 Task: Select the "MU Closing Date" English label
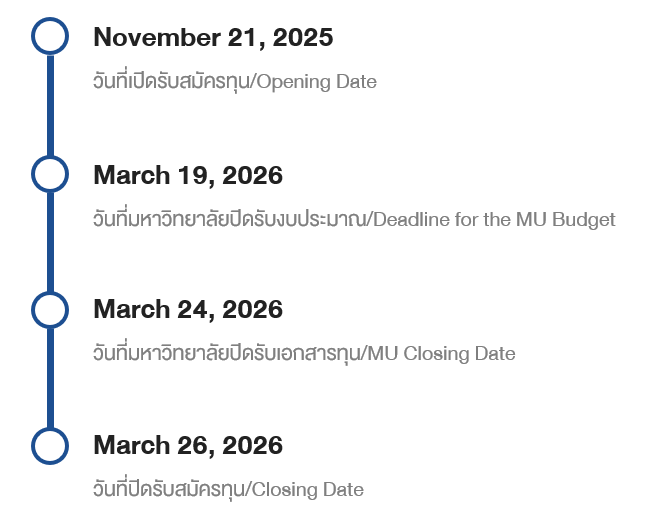pyautogui.click(x=442, y=354)
